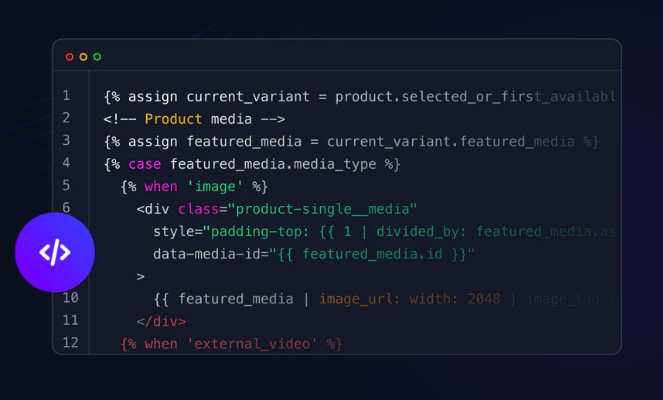Click the purple code brackets badge icon

[x=54, y=253]
